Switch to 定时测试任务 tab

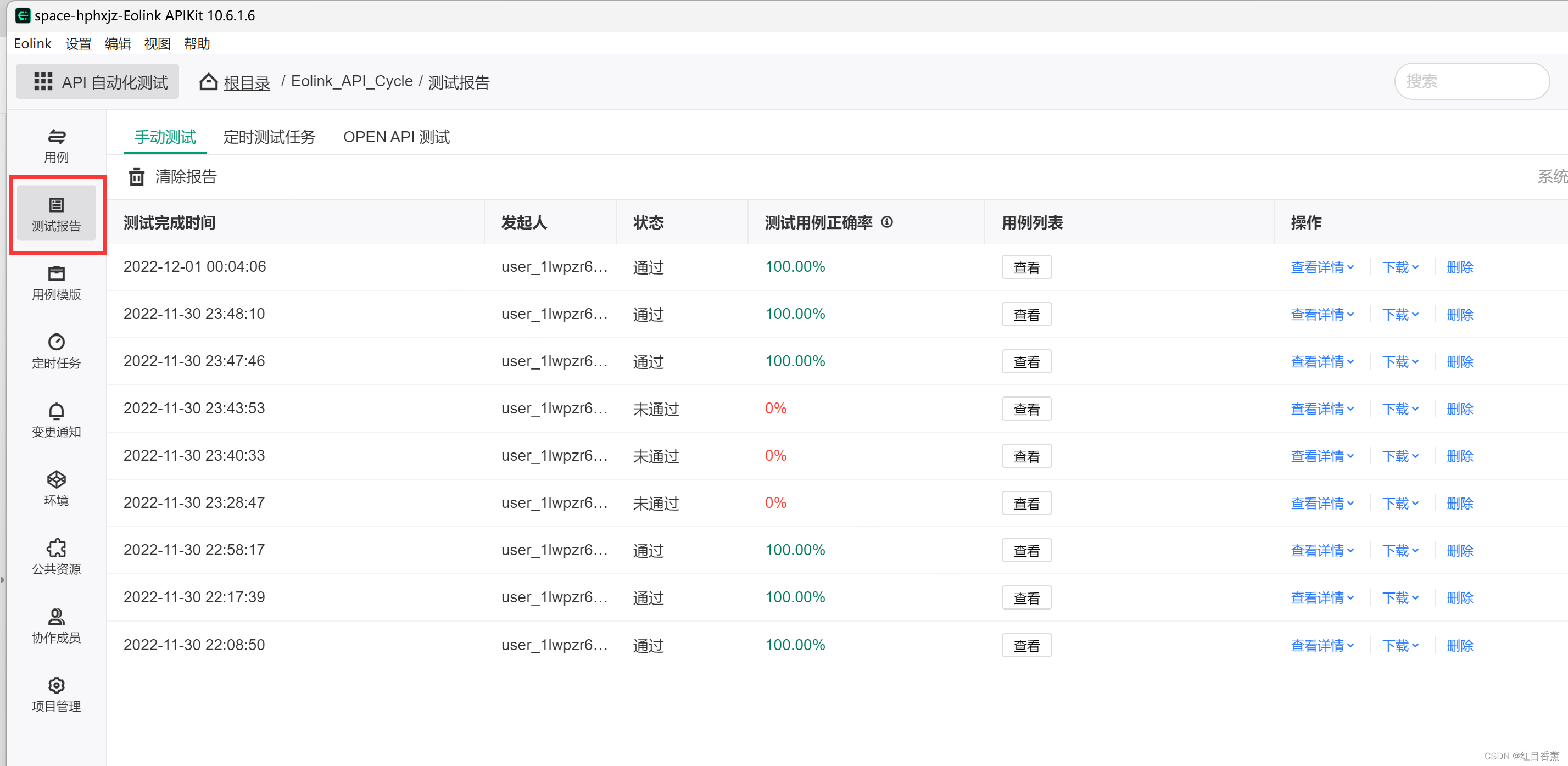pos(269,137)
